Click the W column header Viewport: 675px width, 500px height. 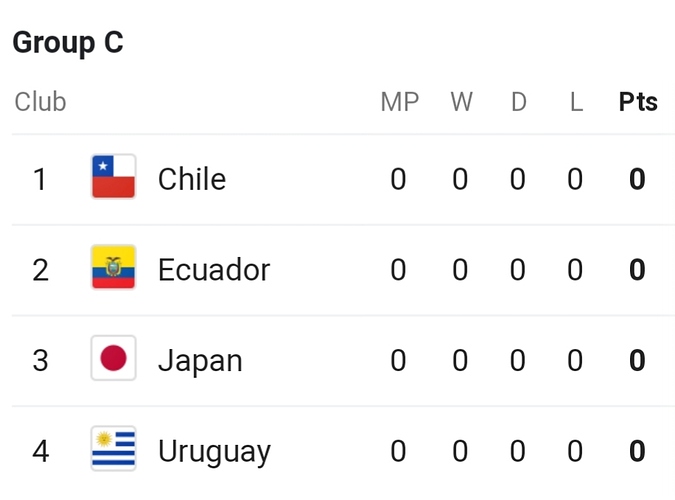(x=461, y=102)
